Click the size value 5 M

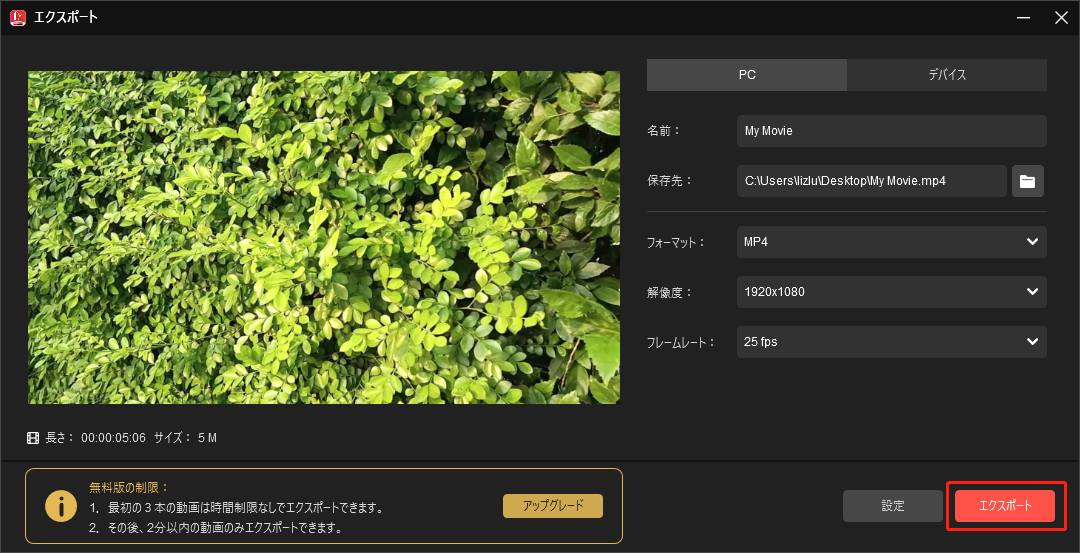click(x=207, y=438)
